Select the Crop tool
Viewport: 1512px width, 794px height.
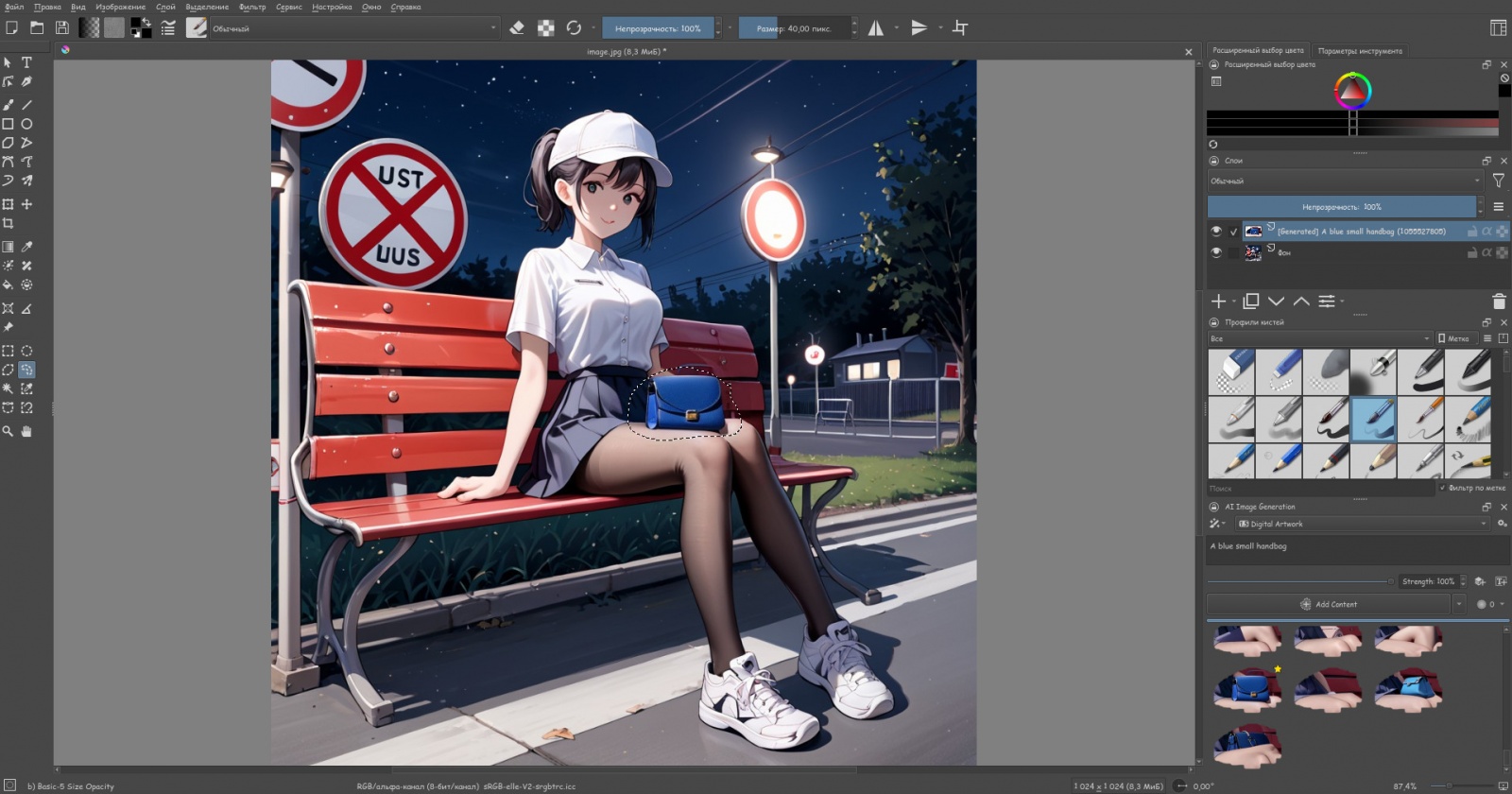click(8, 224)
